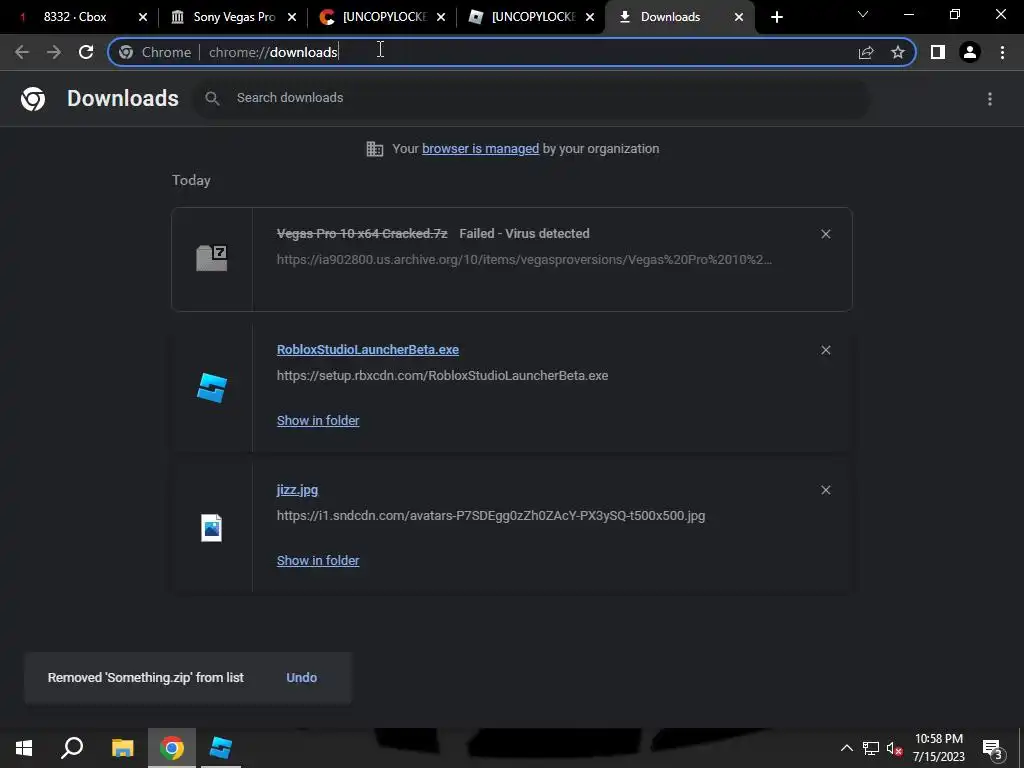
Task: Show jizz.jpg in folder
Action: 318,560
